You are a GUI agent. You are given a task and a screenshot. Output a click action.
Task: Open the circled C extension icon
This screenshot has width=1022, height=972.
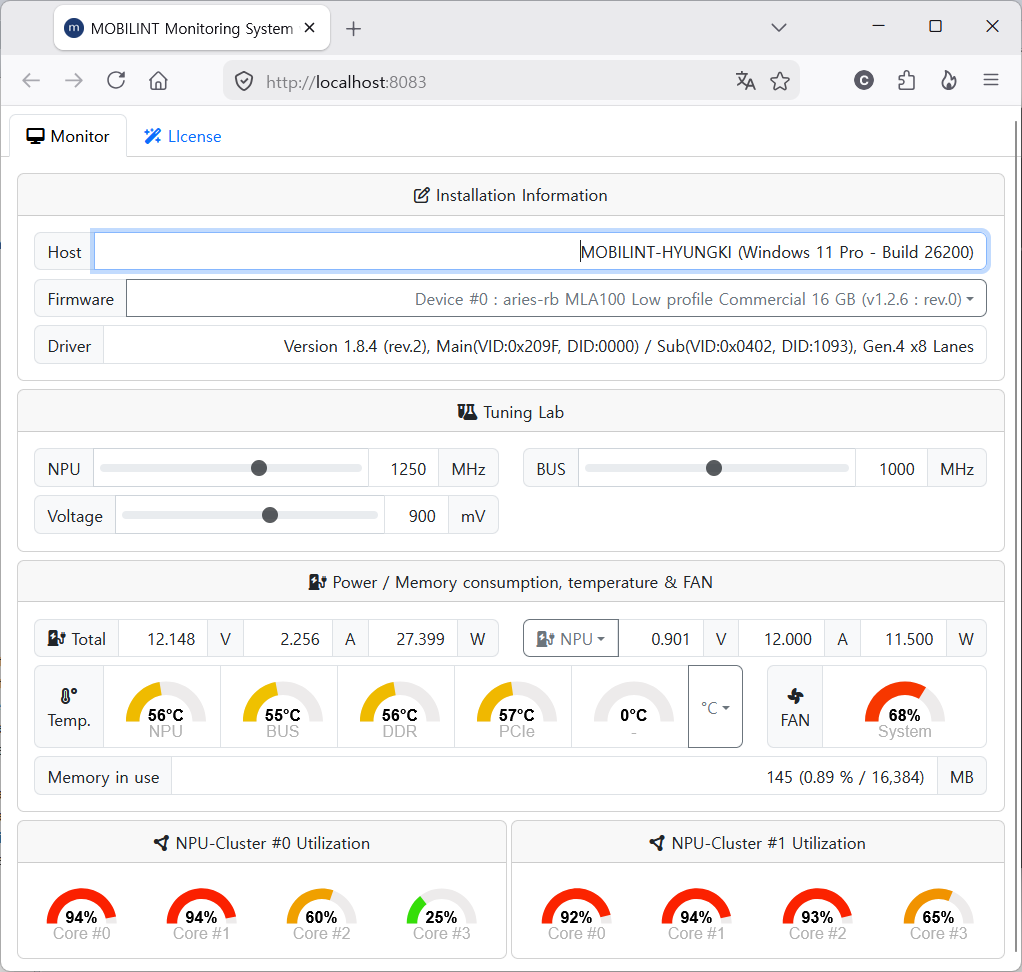864,80
